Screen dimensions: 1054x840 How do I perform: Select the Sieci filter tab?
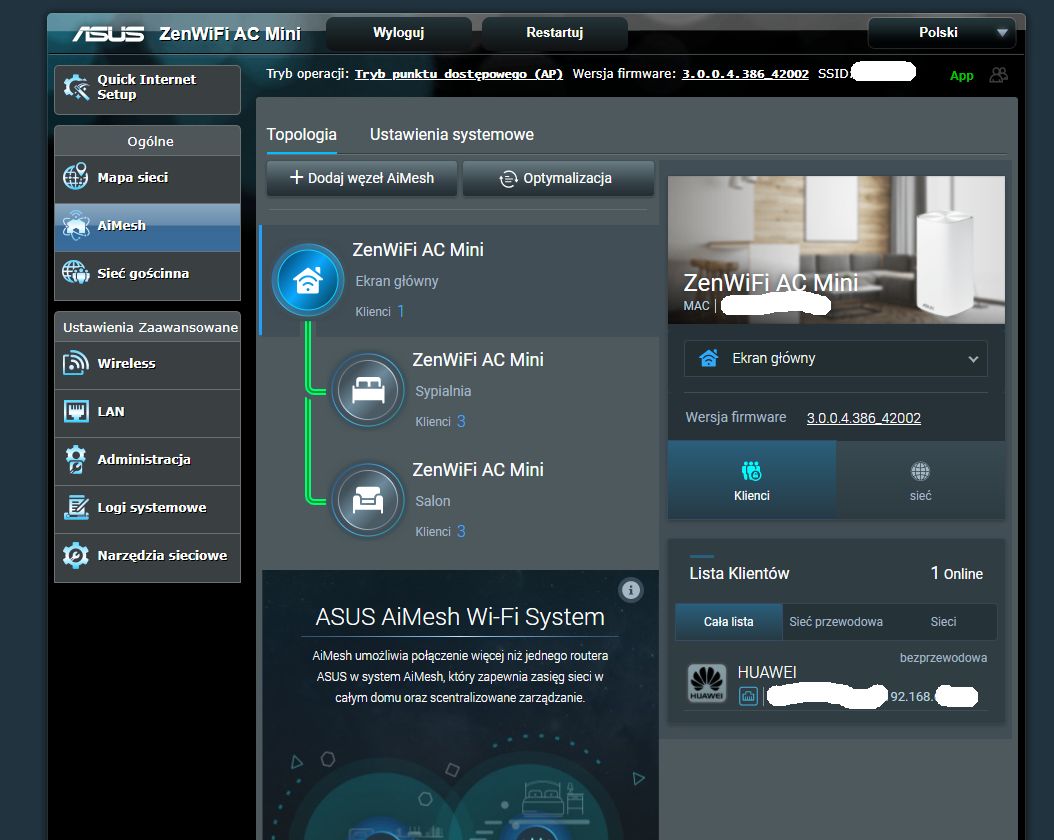click(943, 622)
